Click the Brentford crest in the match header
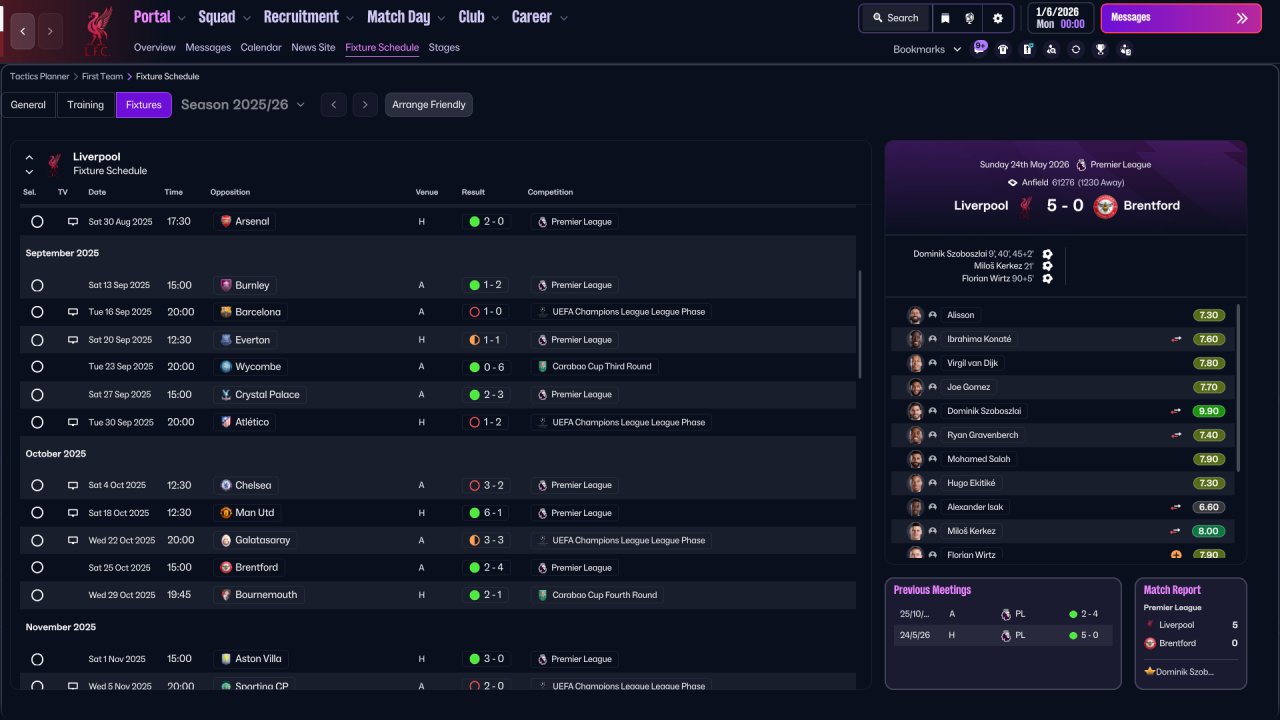 [1105, 206]
